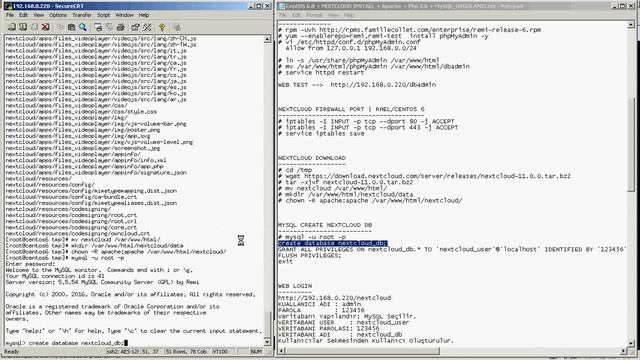Open the Edit menu in SecureCRT
This screenshot has height=360, width=640.
click(23, 15)
